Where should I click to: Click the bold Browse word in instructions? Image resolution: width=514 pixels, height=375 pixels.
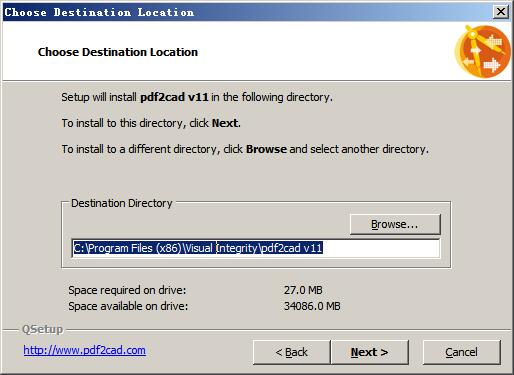266,149
